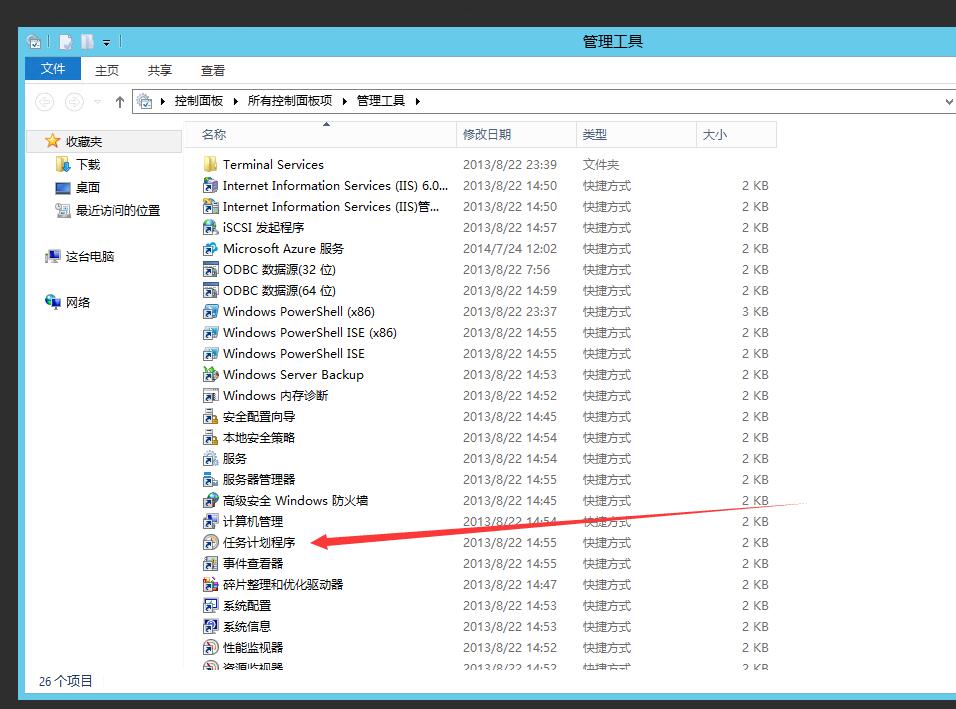Click the ODBC 数据源(32 位) icon
The height and width of the screenshot is (709, 956).
point(210,269)
